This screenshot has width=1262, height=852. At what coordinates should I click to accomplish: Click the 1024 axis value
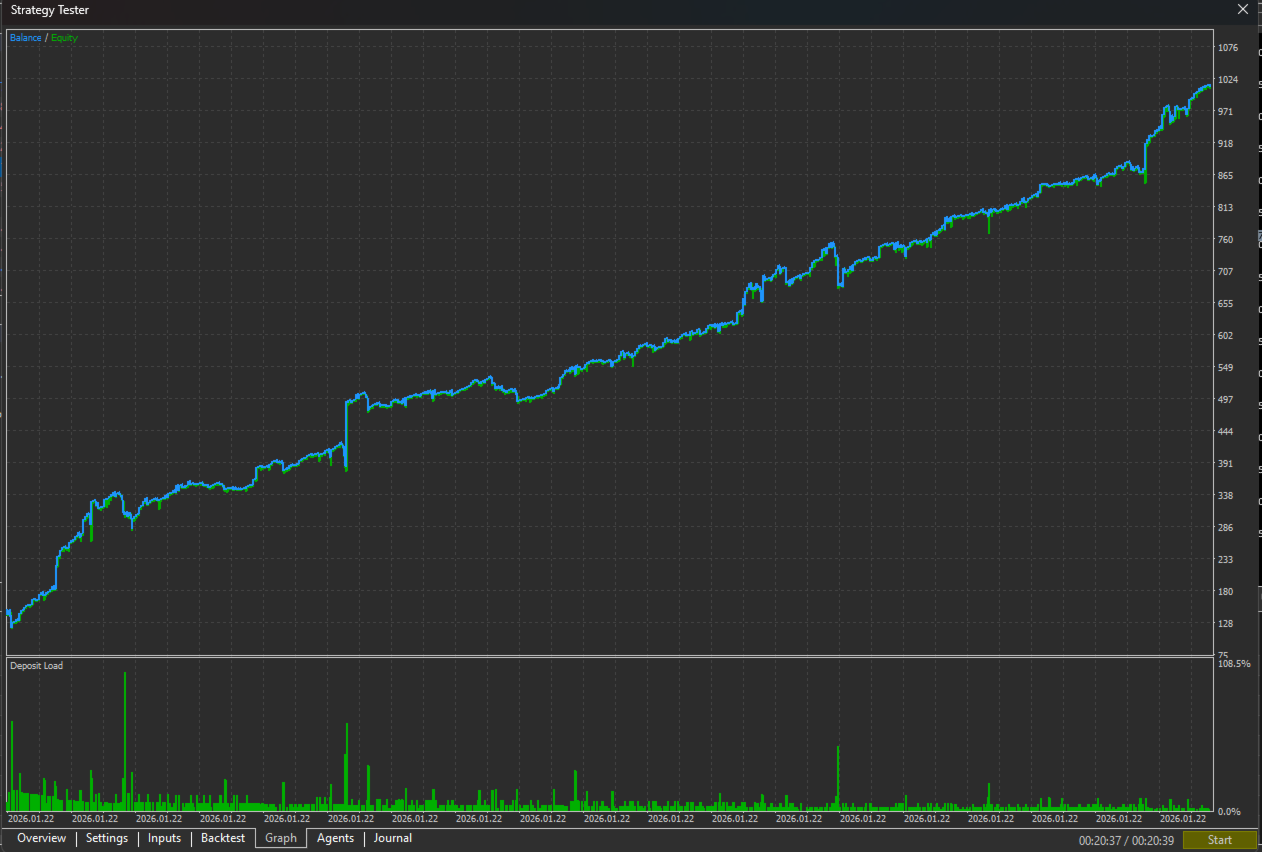(1228, 80)
